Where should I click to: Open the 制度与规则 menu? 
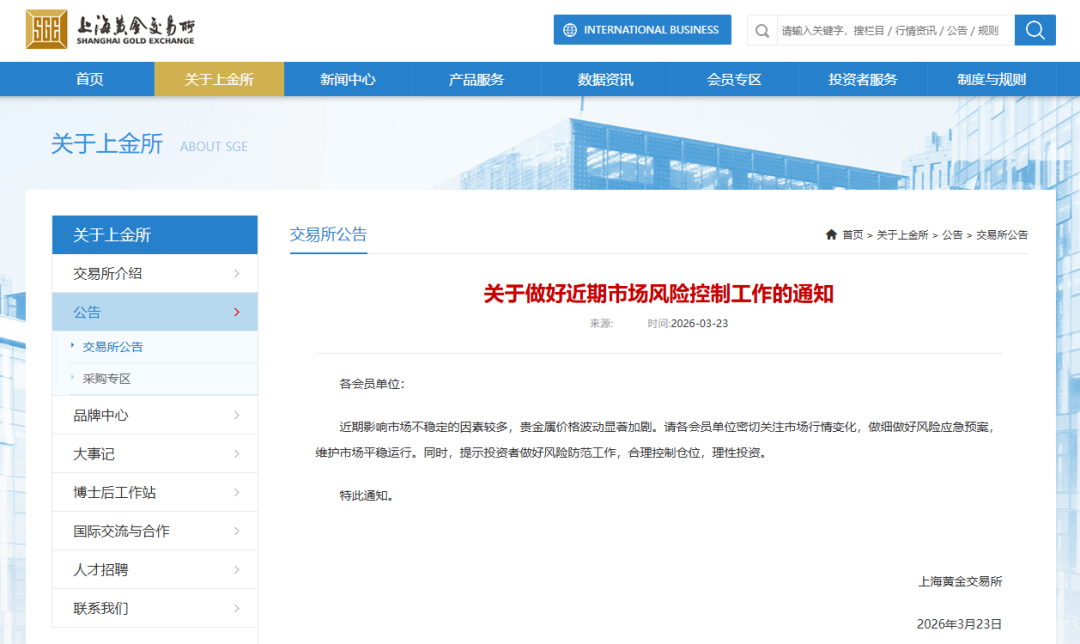pyautogui.click(x=990, y=79)
